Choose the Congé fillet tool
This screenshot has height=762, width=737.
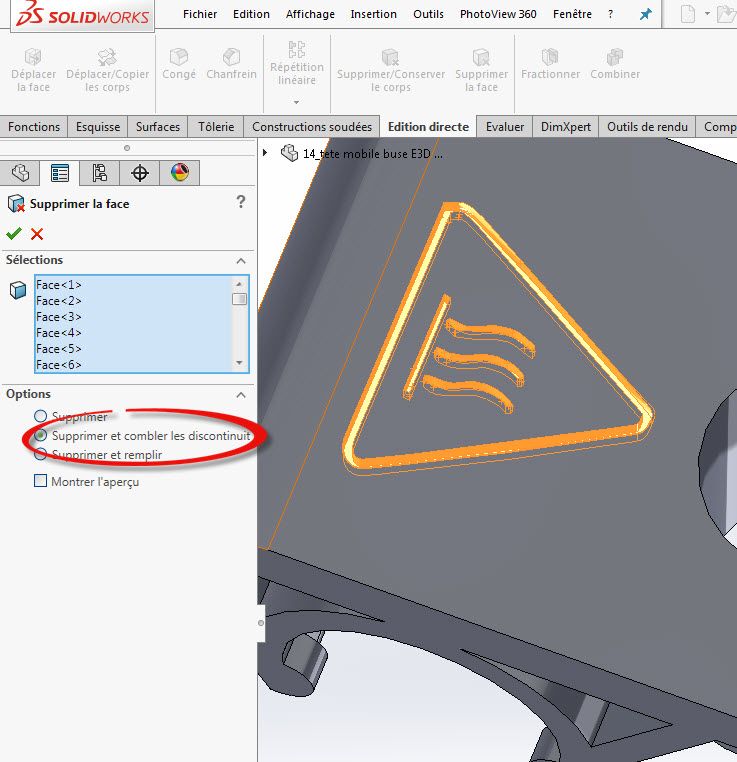(179, 64)
